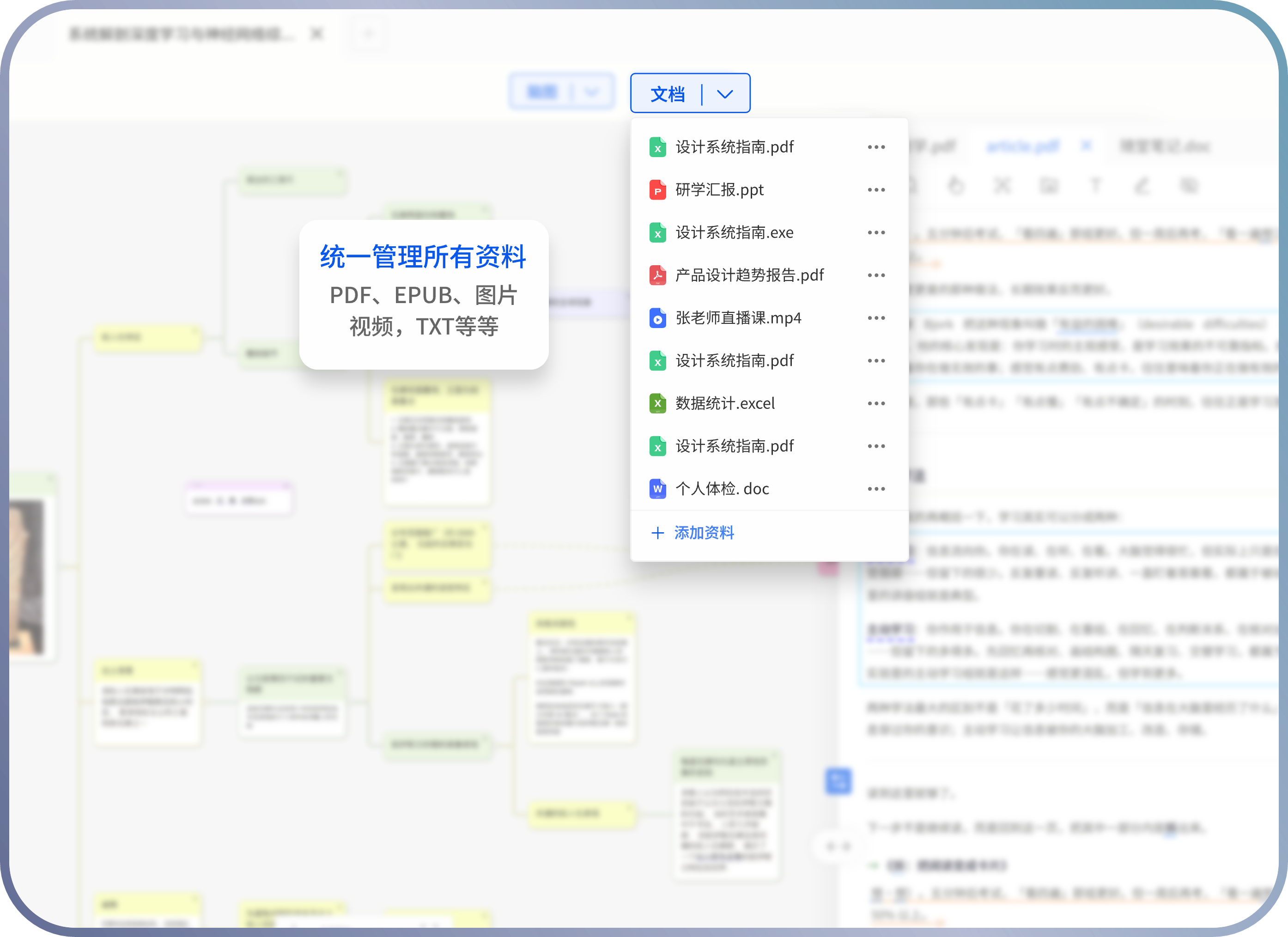The height and width of the screenshot is (937, 1288).
Task: Click the PowerPoint icon of 研学汇报.ppt
Action: click(658, 190)
